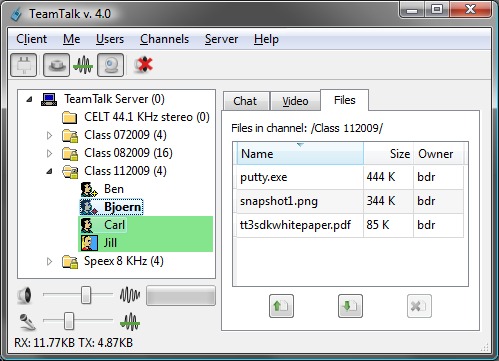Click the Connect plug toolbar icon
Image resolution: width=499 pixels, height=361 pixels.
[23, 65]
